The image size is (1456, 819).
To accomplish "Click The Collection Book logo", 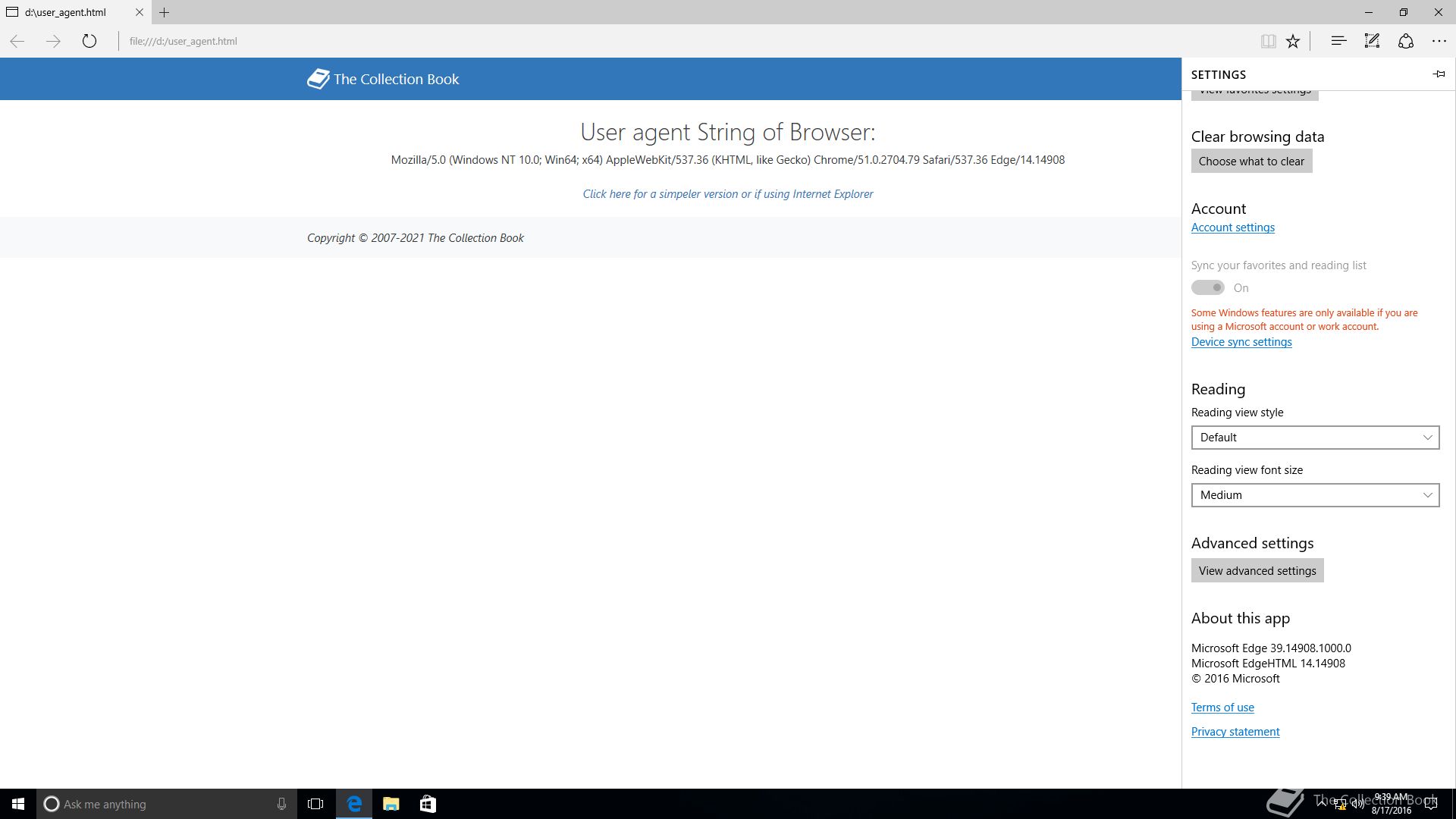I will click(x=383, y=79).
